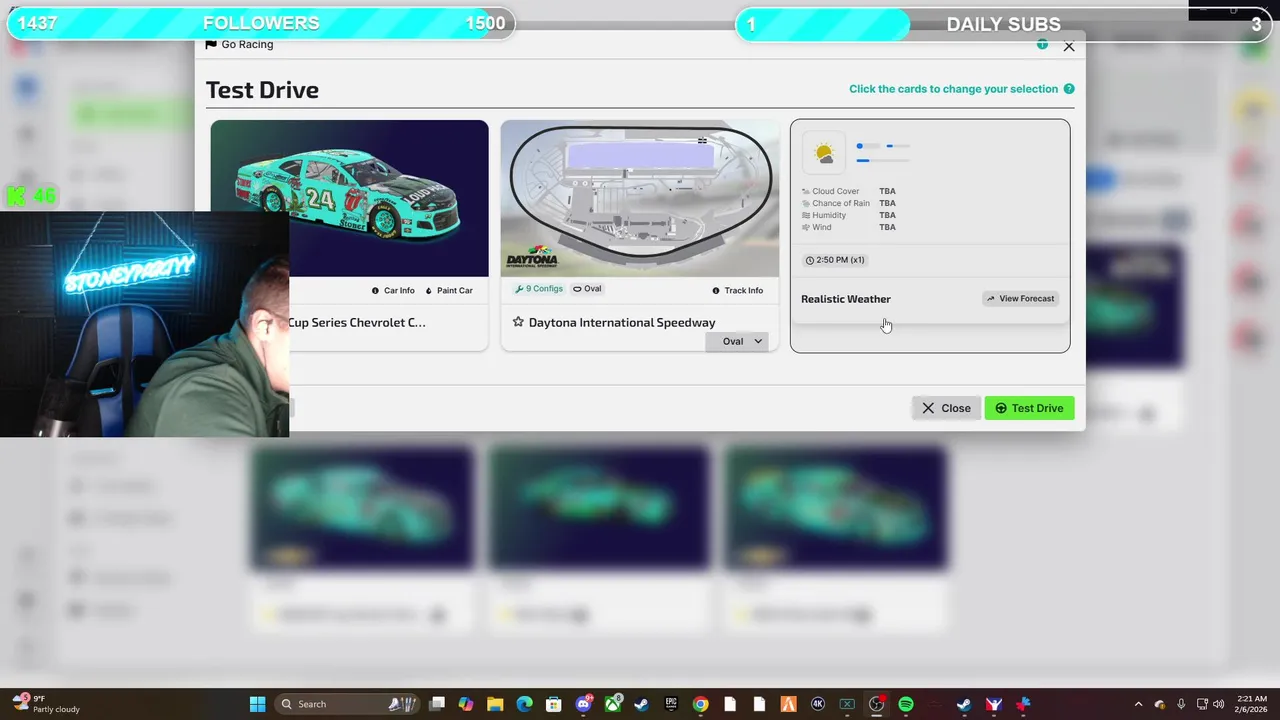The width and height of the screenshot is (1280, 720).
Task: Open the clock showing 2:21 AM
Action: (x=1252, y=704)
